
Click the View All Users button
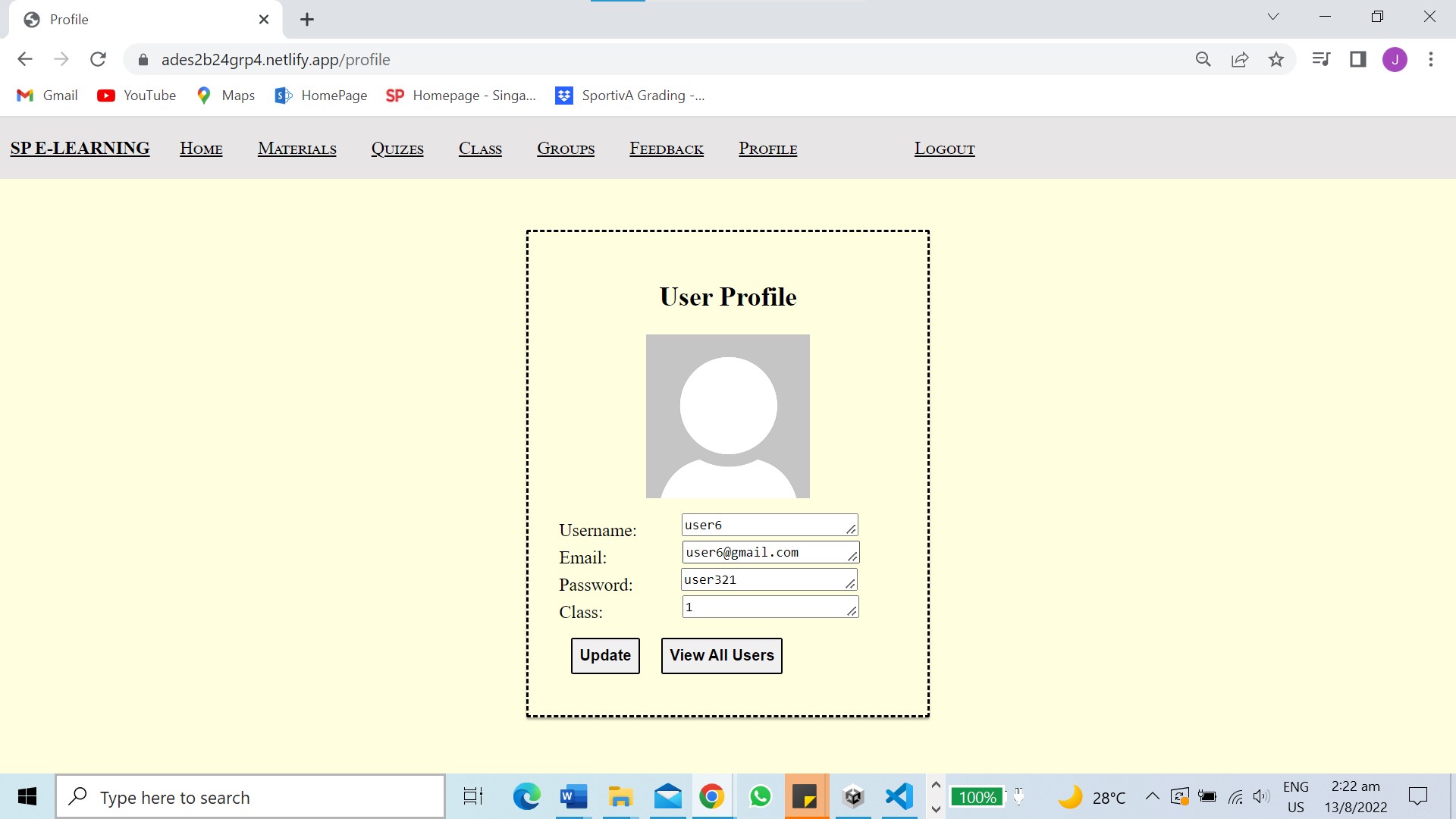[721, 655]
